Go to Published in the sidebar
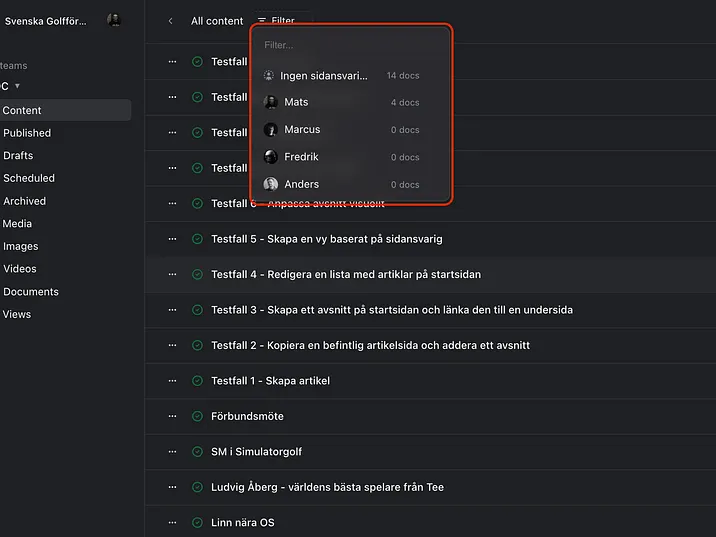This screenshot has width=716, height=537. click(27, 133)
